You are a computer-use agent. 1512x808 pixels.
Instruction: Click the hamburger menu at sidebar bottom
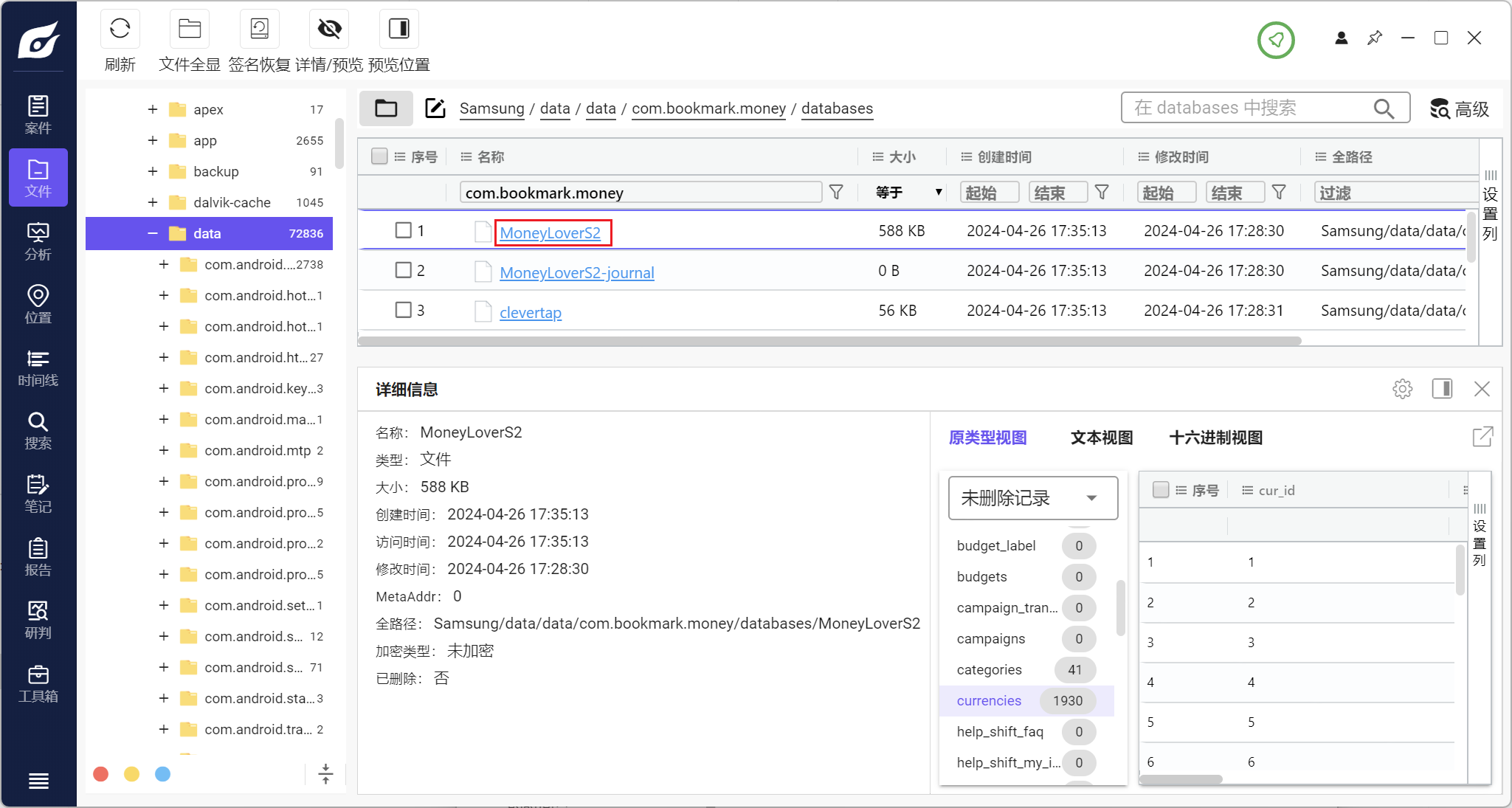38,781
